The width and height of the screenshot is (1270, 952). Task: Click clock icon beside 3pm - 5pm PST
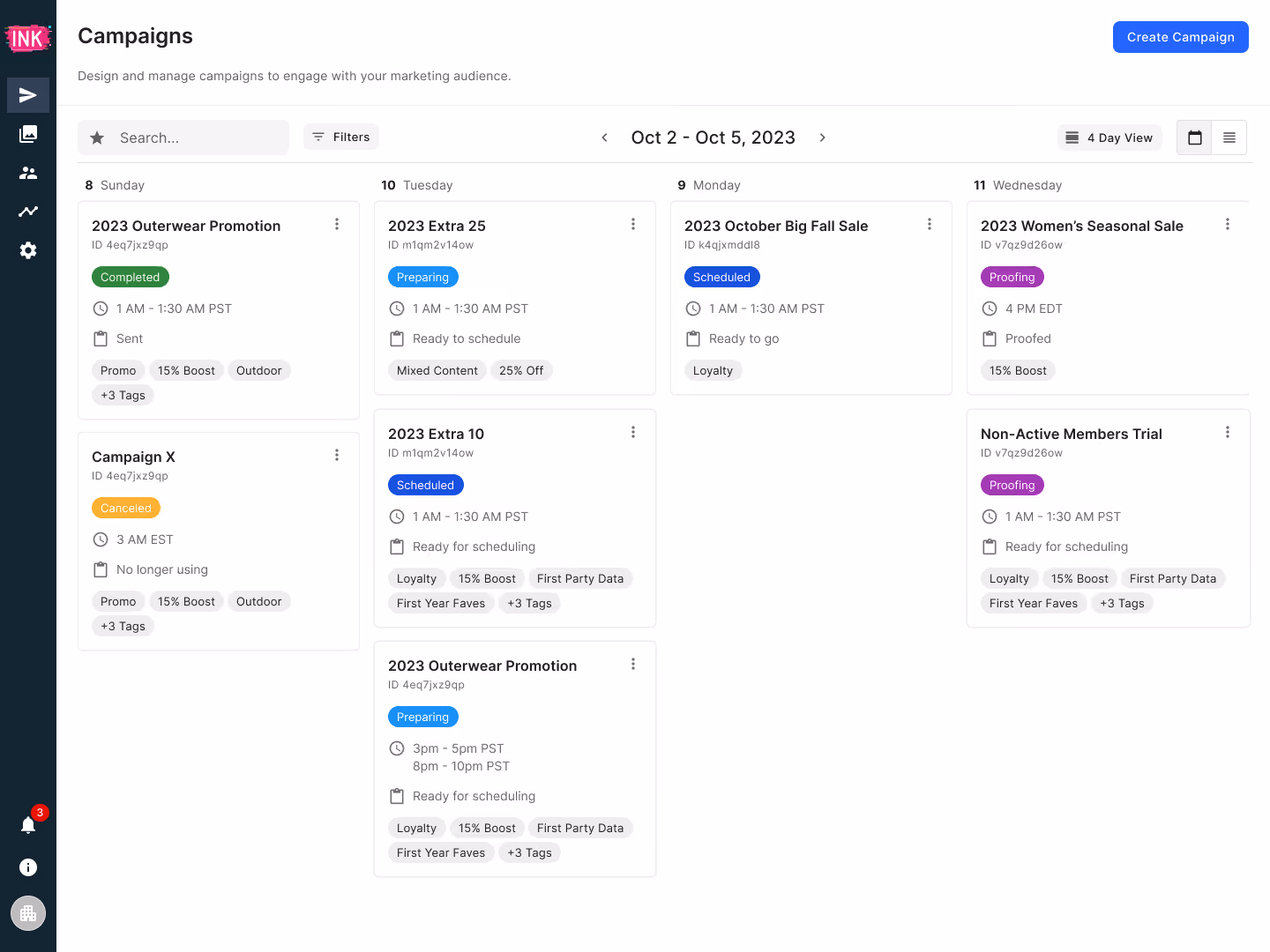click(397, 748)
